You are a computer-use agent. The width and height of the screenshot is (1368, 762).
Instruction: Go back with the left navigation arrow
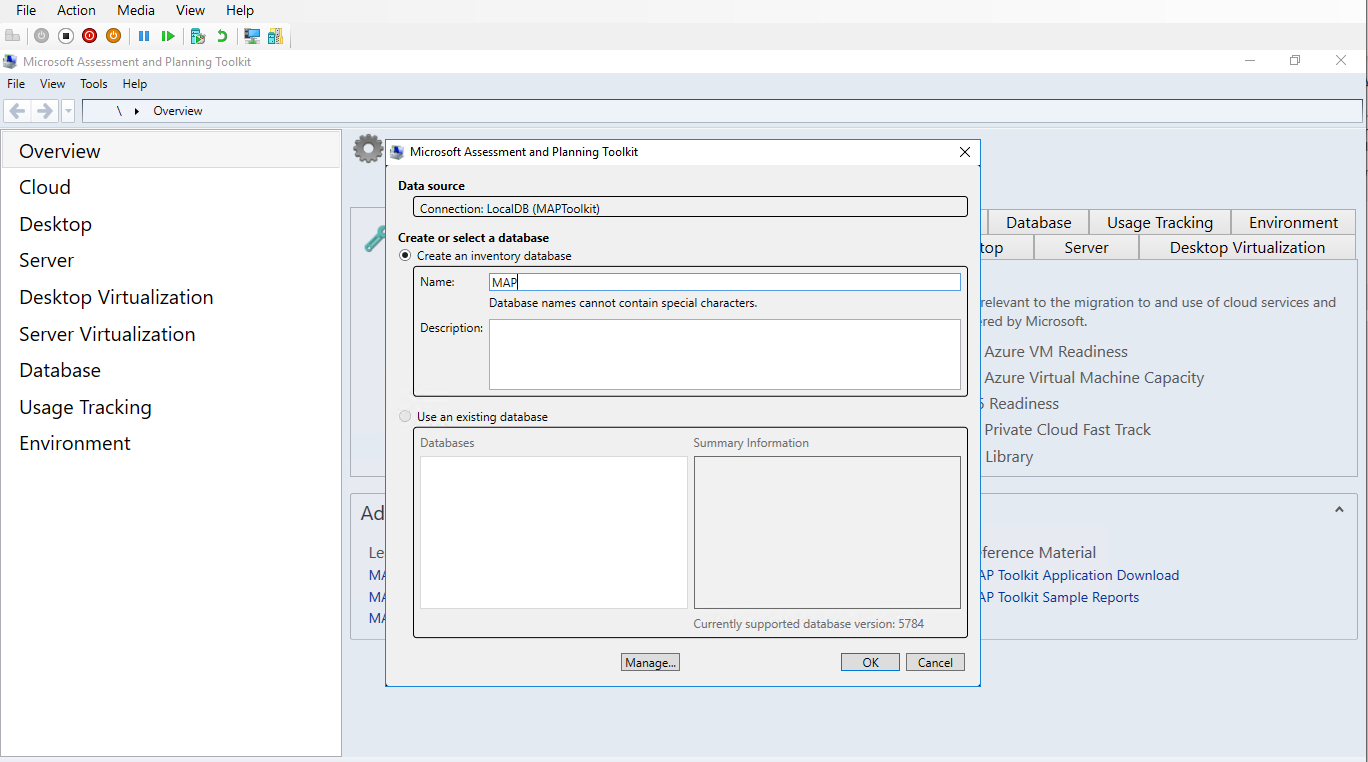(x=17, y=111)
